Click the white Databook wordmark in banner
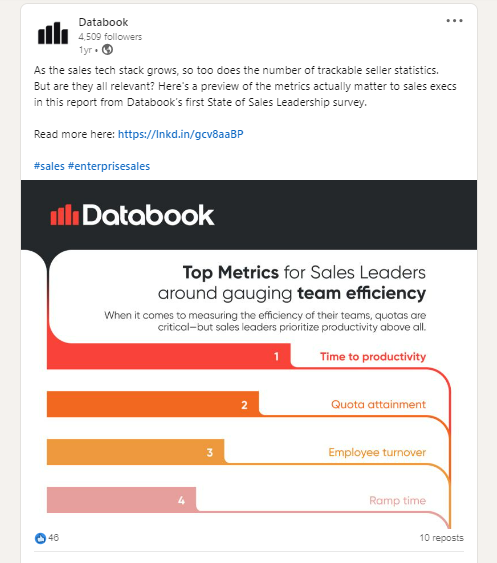Image resolution: width=497 pixels, height=563 pixels. tap(148, 215)
